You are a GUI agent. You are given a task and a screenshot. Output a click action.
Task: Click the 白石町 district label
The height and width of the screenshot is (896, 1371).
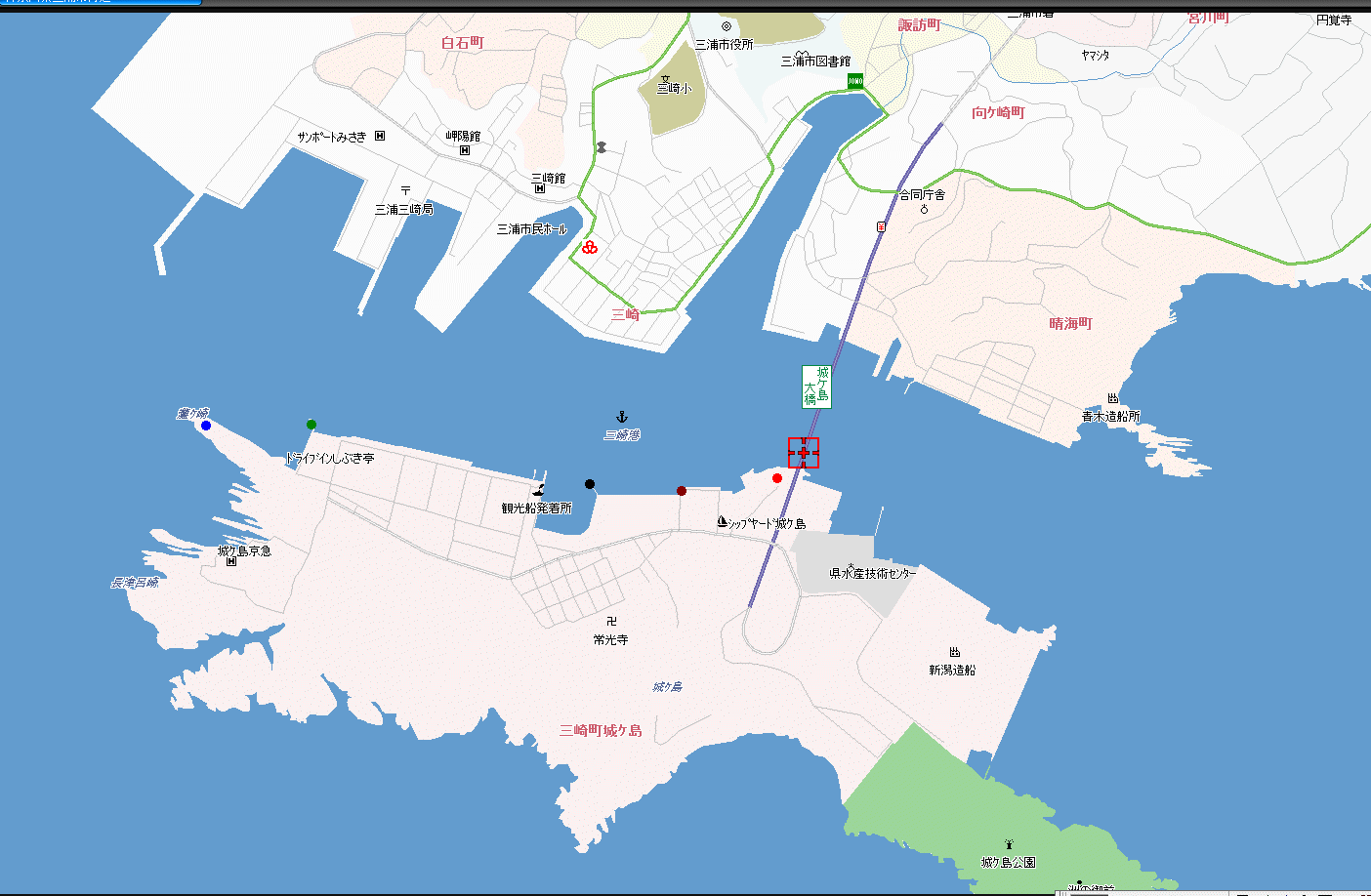click(462, 42)
